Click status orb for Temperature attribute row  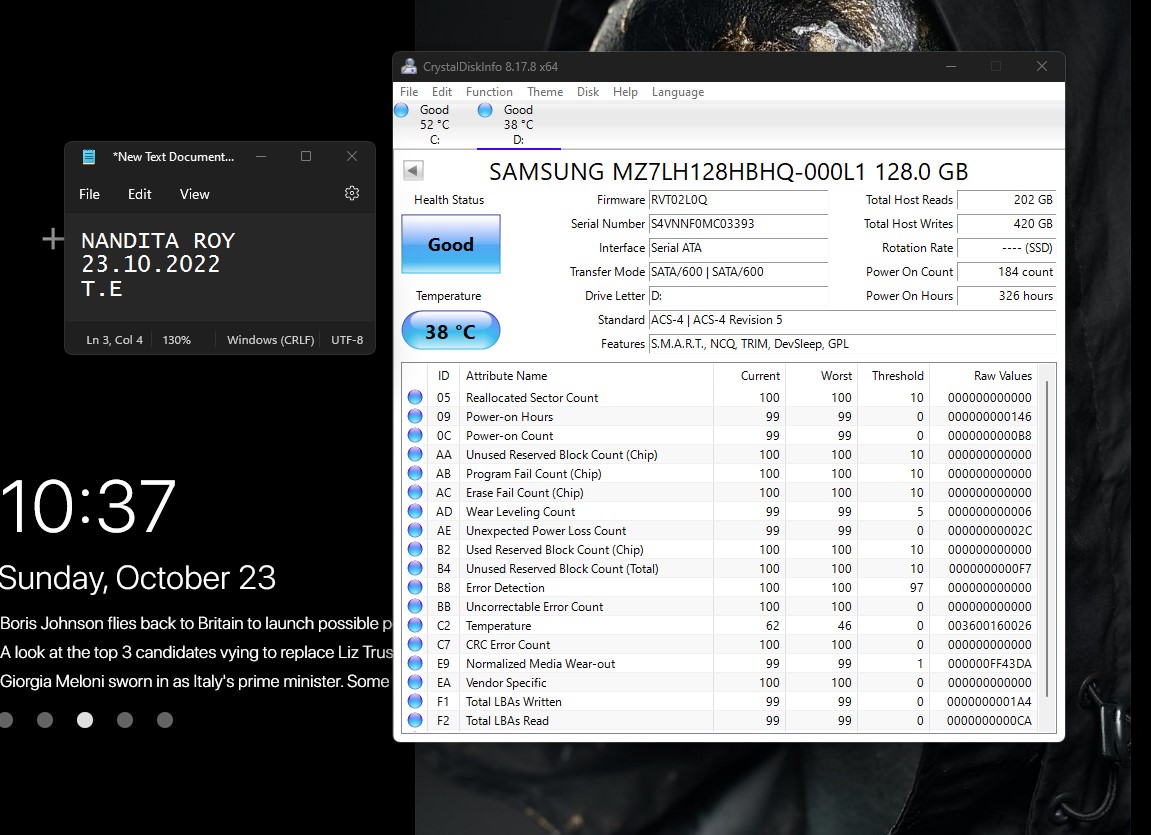click(415, 625)
